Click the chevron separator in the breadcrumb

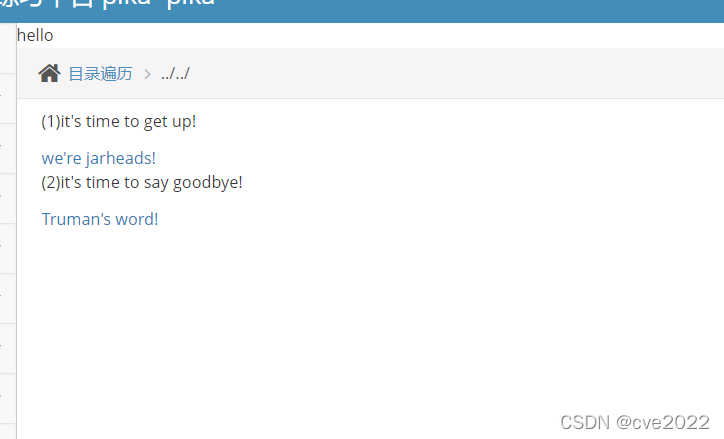click(147, 74)
